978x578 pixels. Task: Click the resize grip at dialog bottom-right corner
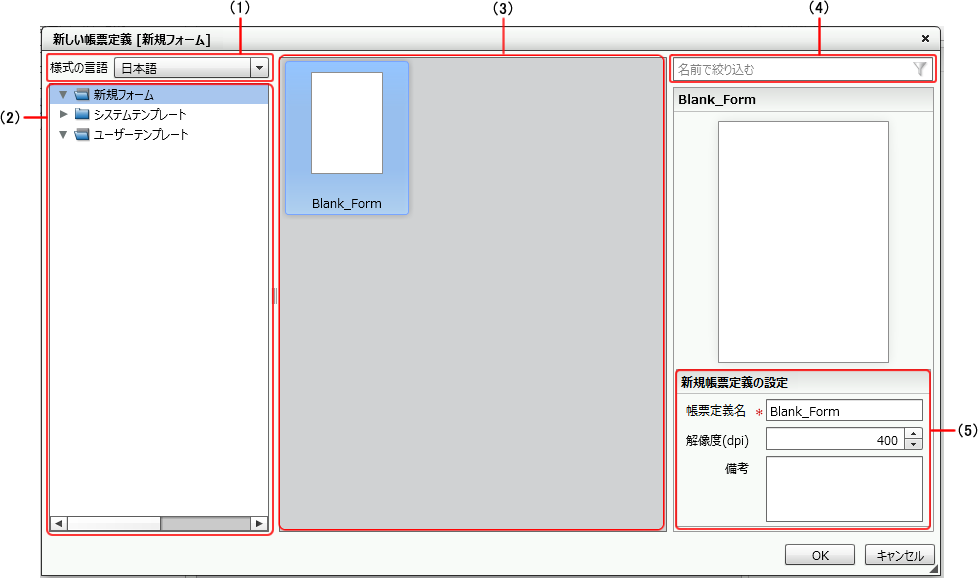pyautogui.click(x=932, y=570)
